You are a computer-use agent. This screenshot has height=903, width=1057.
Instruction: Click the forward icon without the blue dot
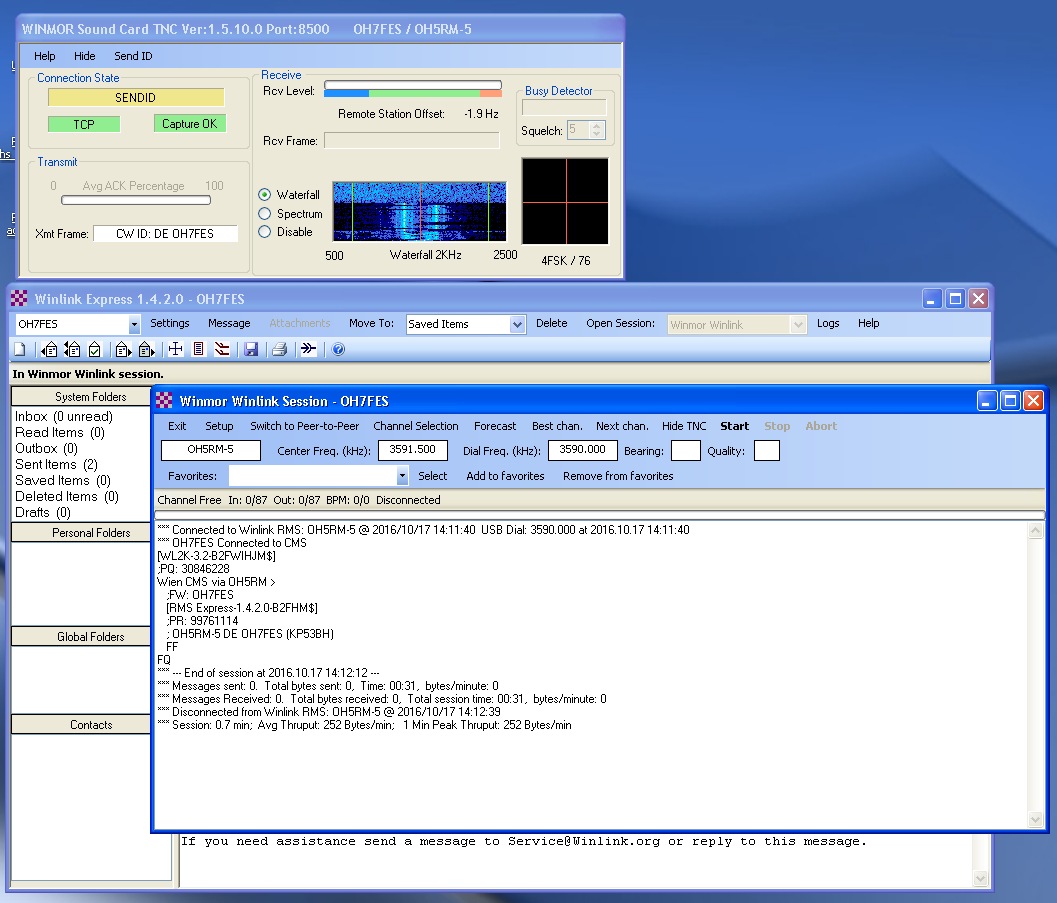[x=123, y=349]
